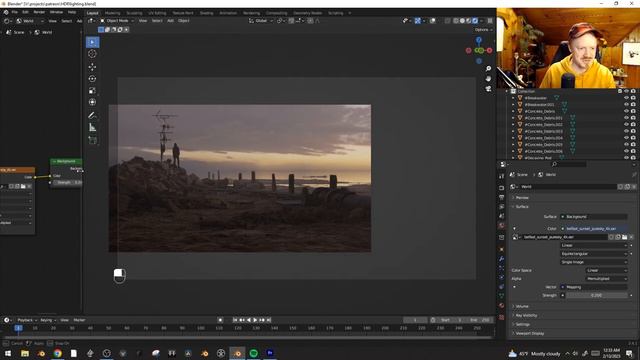The height and width of the screenshot is (360, 640).
Task: Select the Transform tool in viewport toolbar
Action: [93, 102]
